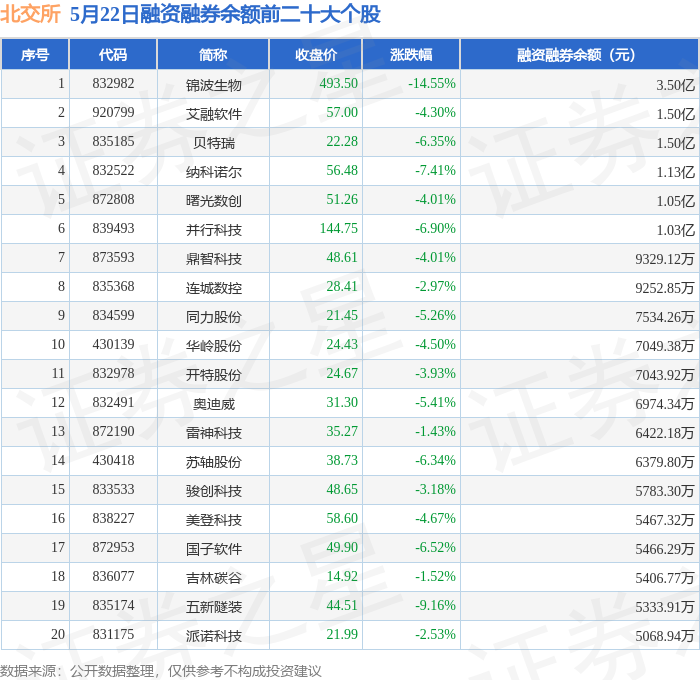
Task: Select stock code 831175
Action: pyautogui.click(x=113, y=635)
